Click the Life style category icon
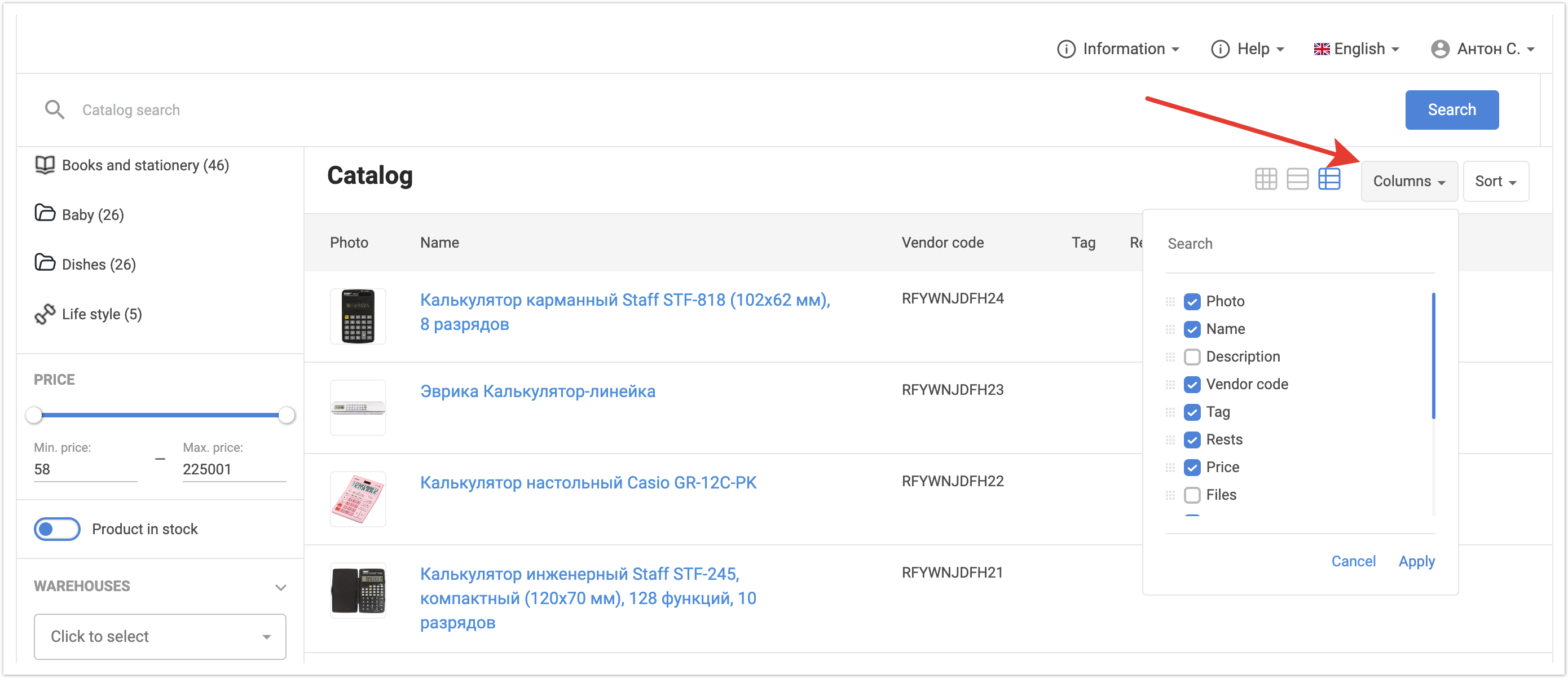 click(45, 314)
